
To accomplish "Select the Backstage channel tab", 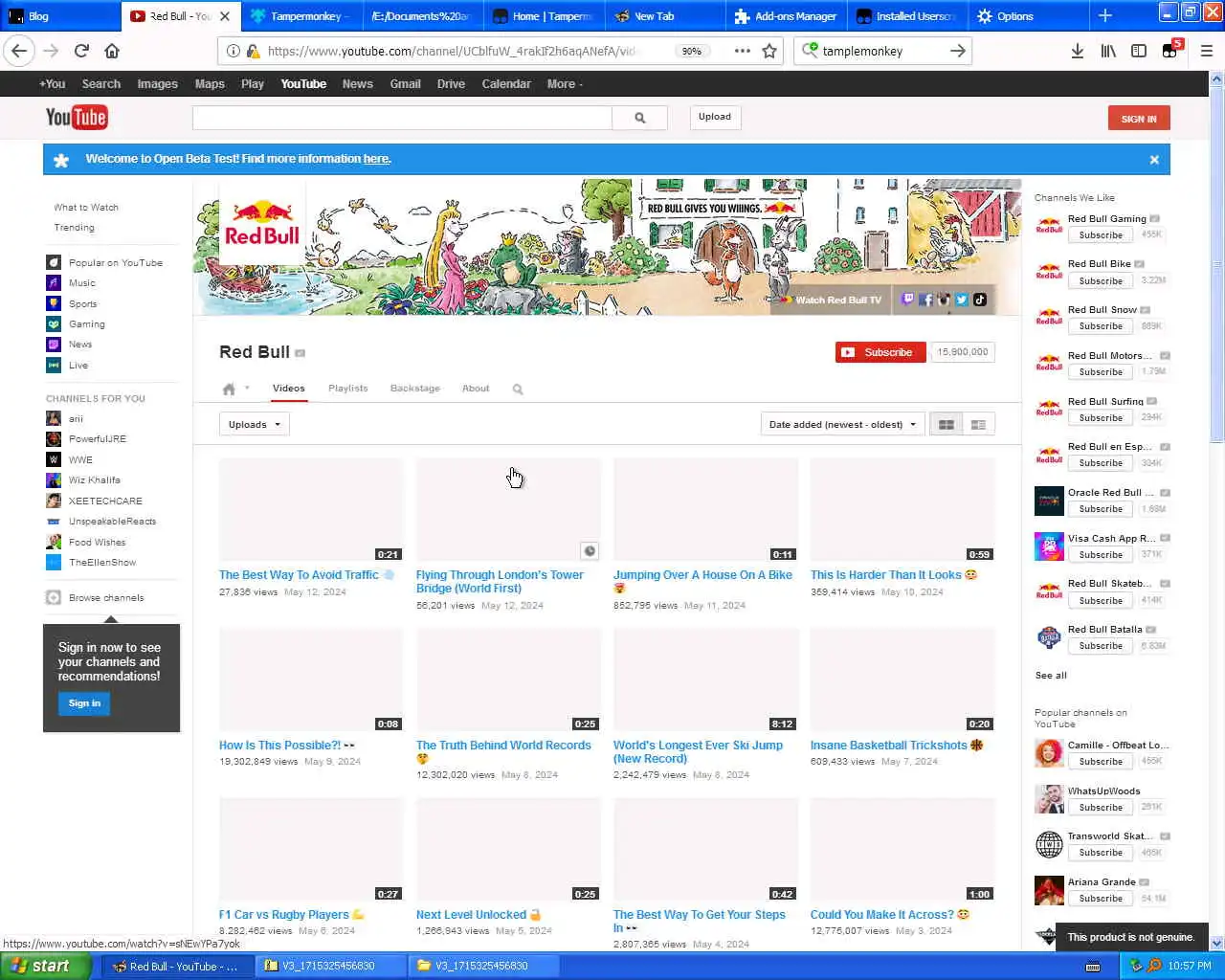I will (x=414, y=389).
